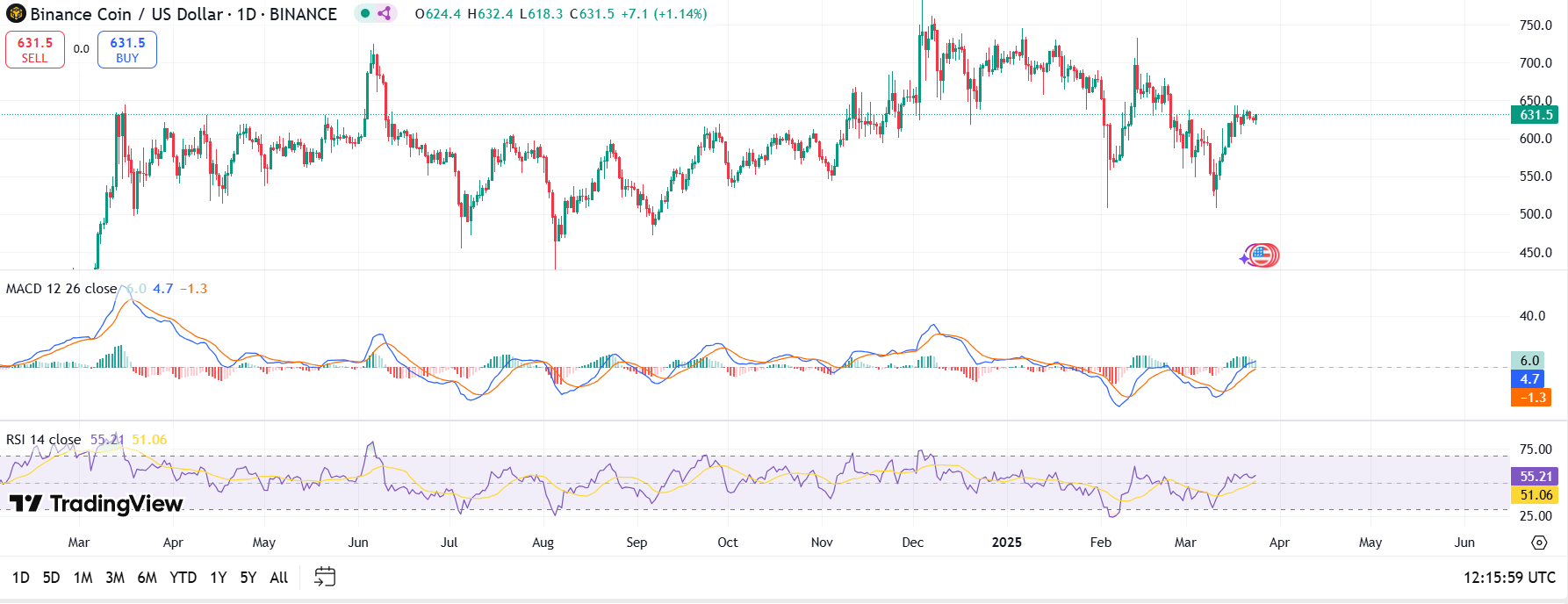The width and height of the screenshot is (1568, 604).
Task: Open the go-to-date calendar icon
Action: point(325,577)
